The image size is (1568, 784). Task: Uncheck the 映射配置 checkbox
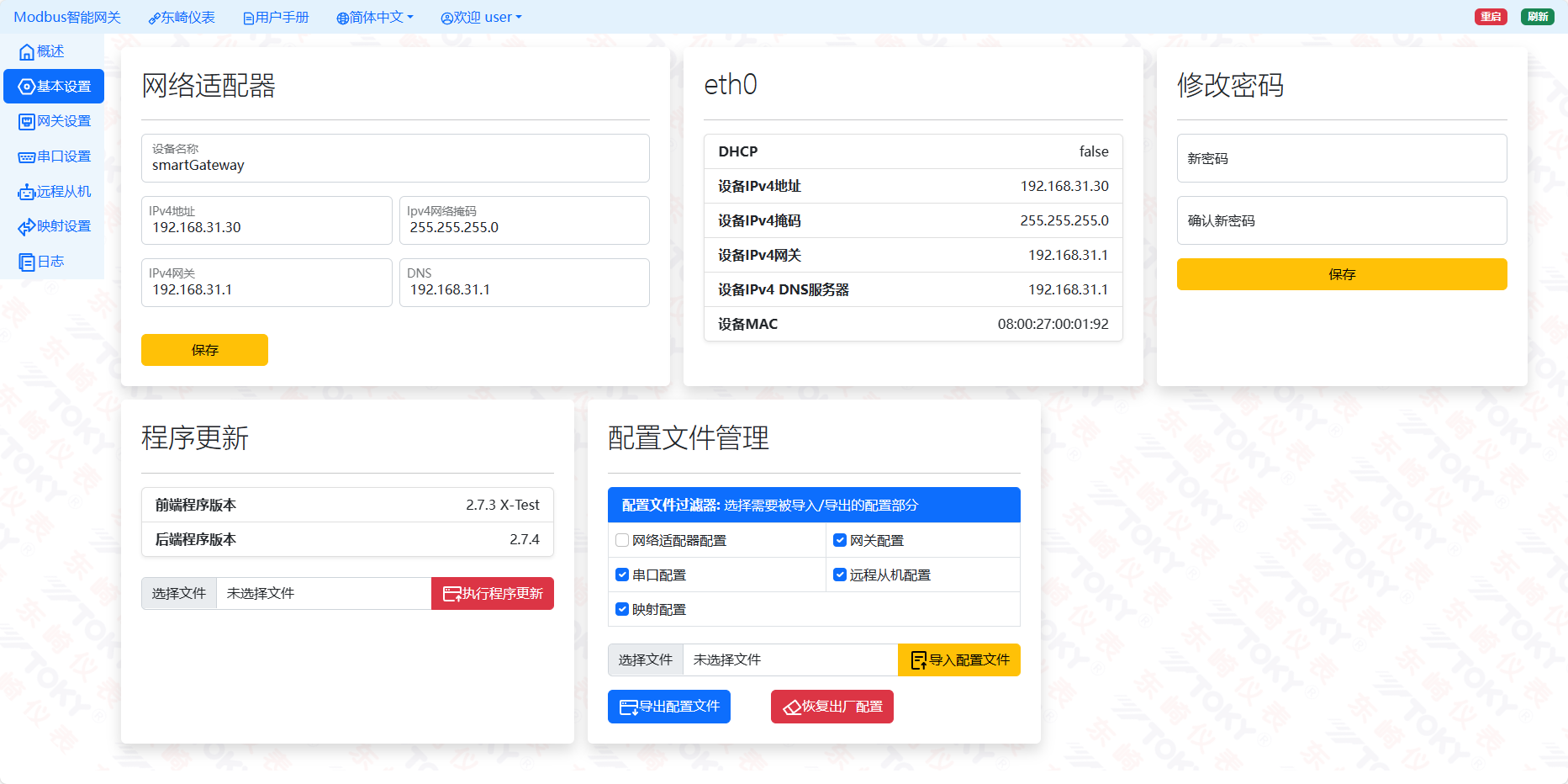pos(622,609)
